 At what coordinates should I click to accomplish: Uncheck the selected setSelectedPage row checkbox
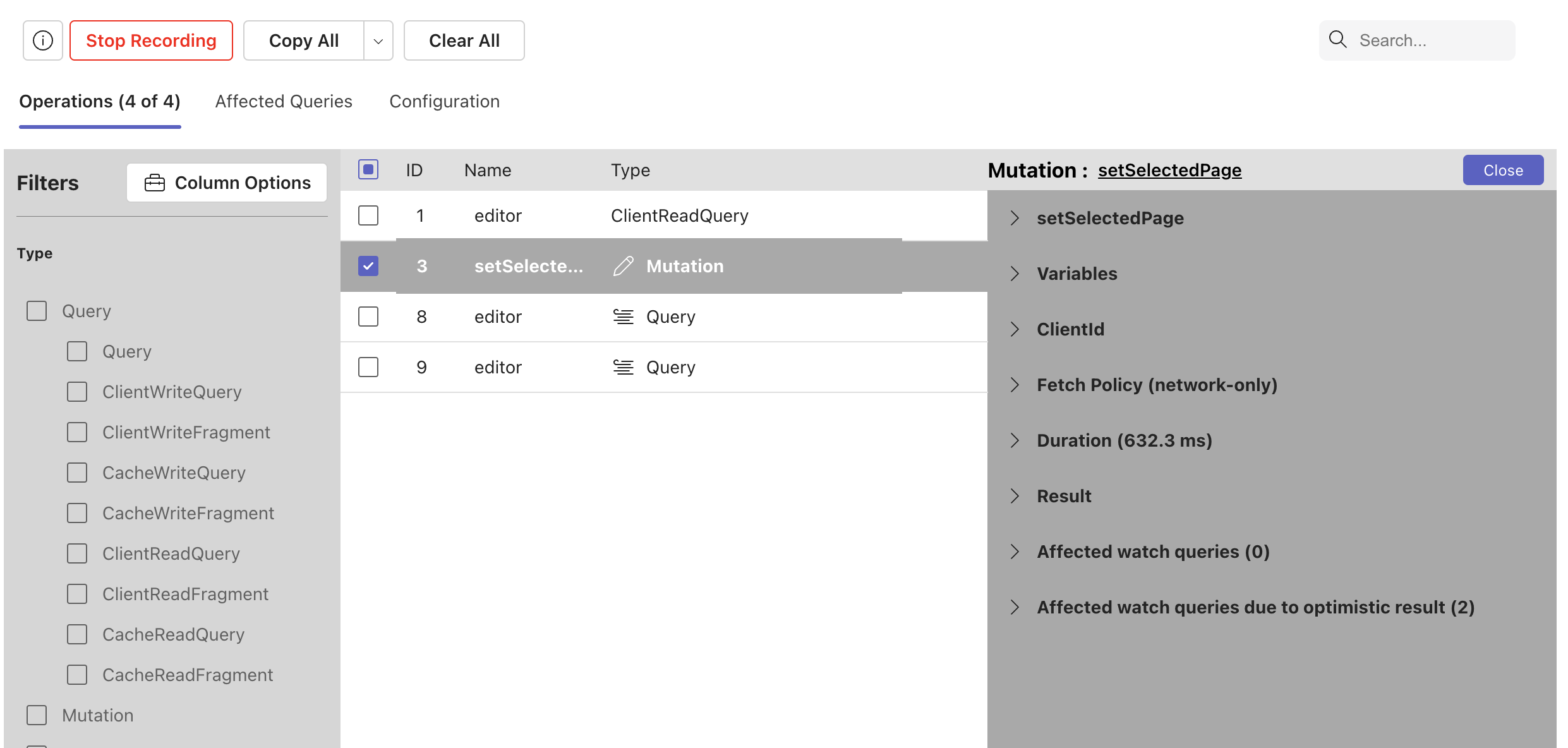pos(368,266)
